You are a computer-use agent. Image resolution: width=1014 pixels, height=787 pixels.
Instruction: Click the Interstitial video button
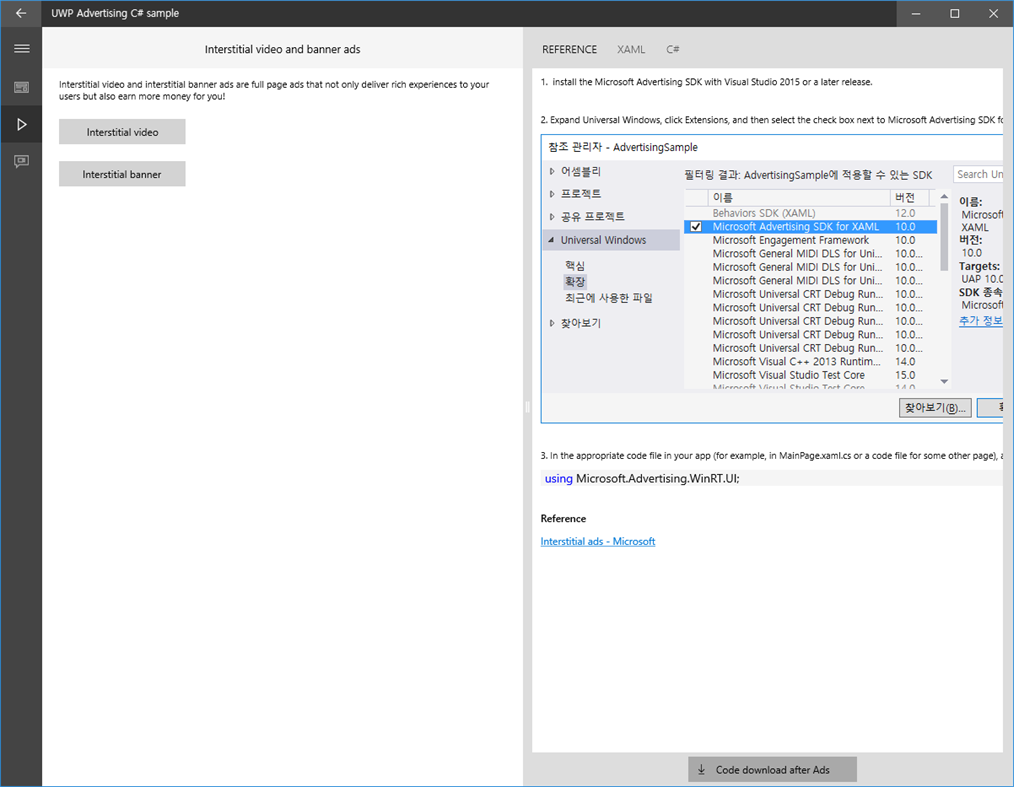click(x=121, y=131)
